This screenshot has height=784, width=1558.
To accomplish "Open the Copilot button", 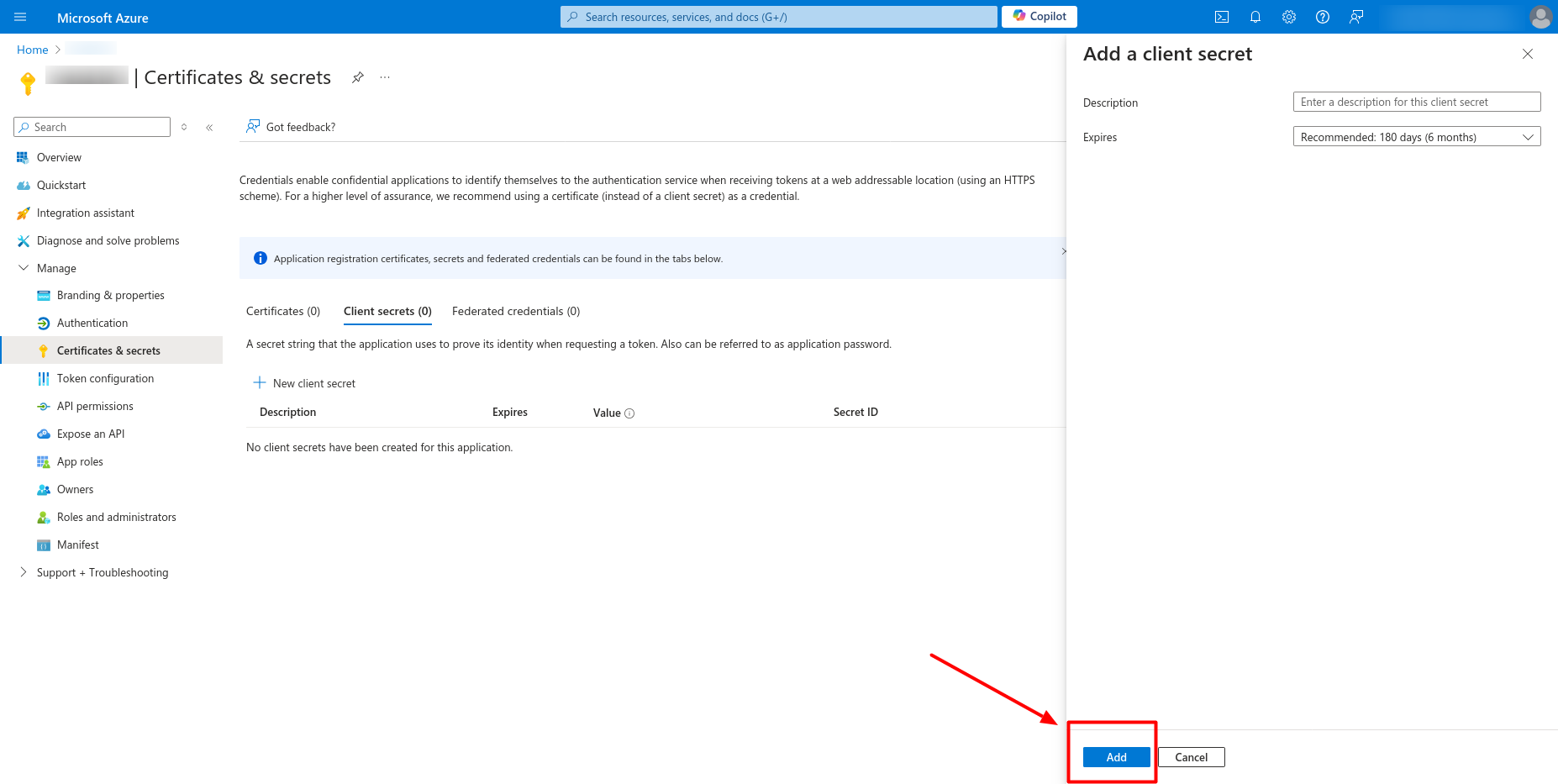I will coord(1040,17).
